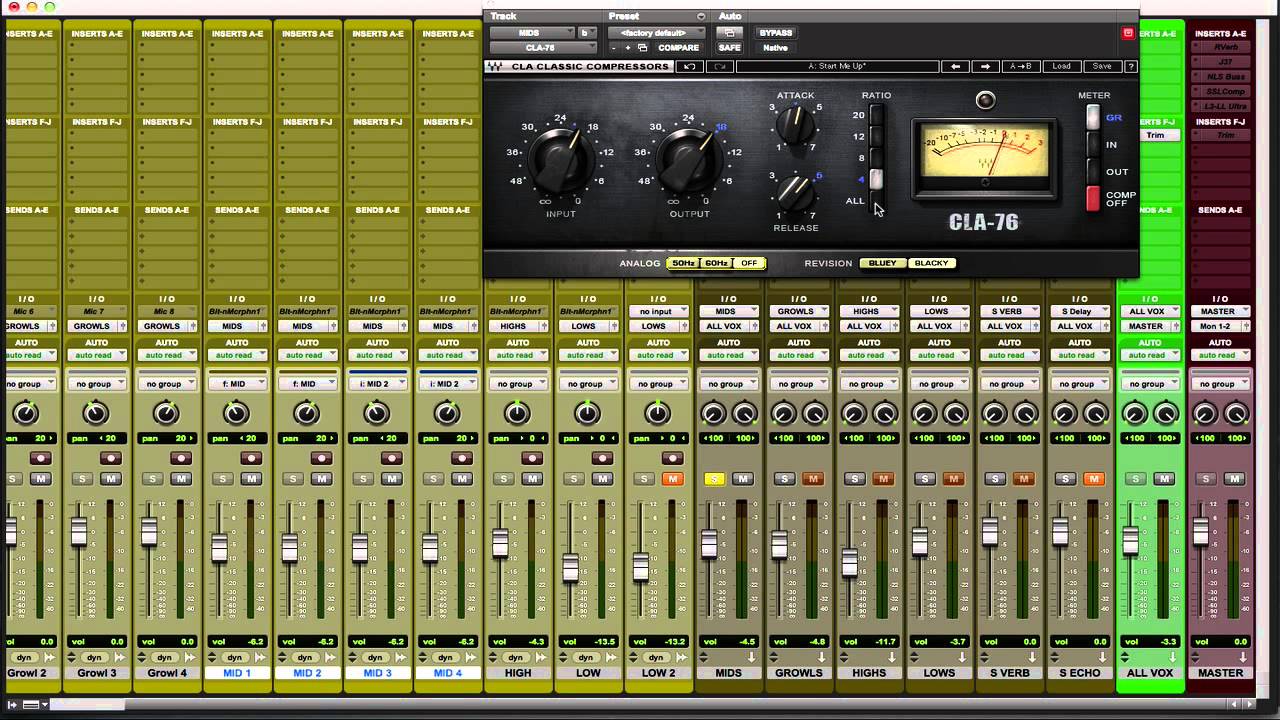Select BLACKY revision
This screenshot has height=720, width=1280.
coord(931,263)
